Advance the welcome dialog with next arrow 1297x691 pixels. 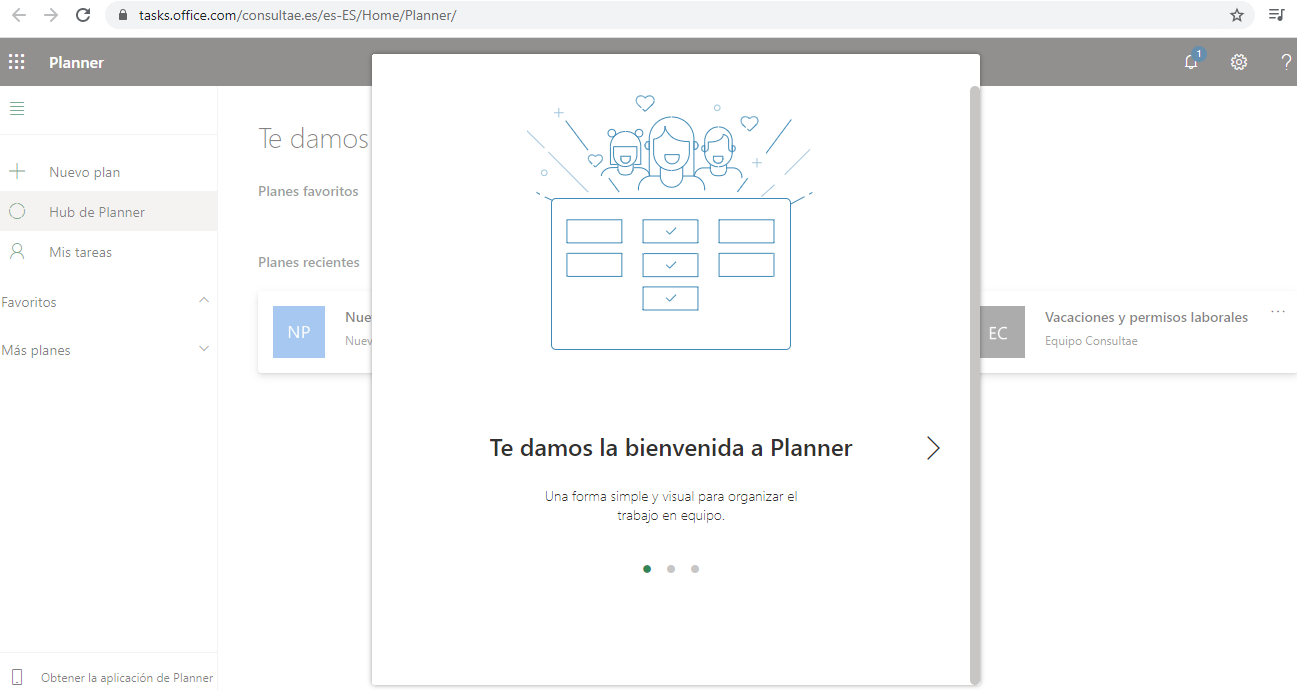[933, 448]
